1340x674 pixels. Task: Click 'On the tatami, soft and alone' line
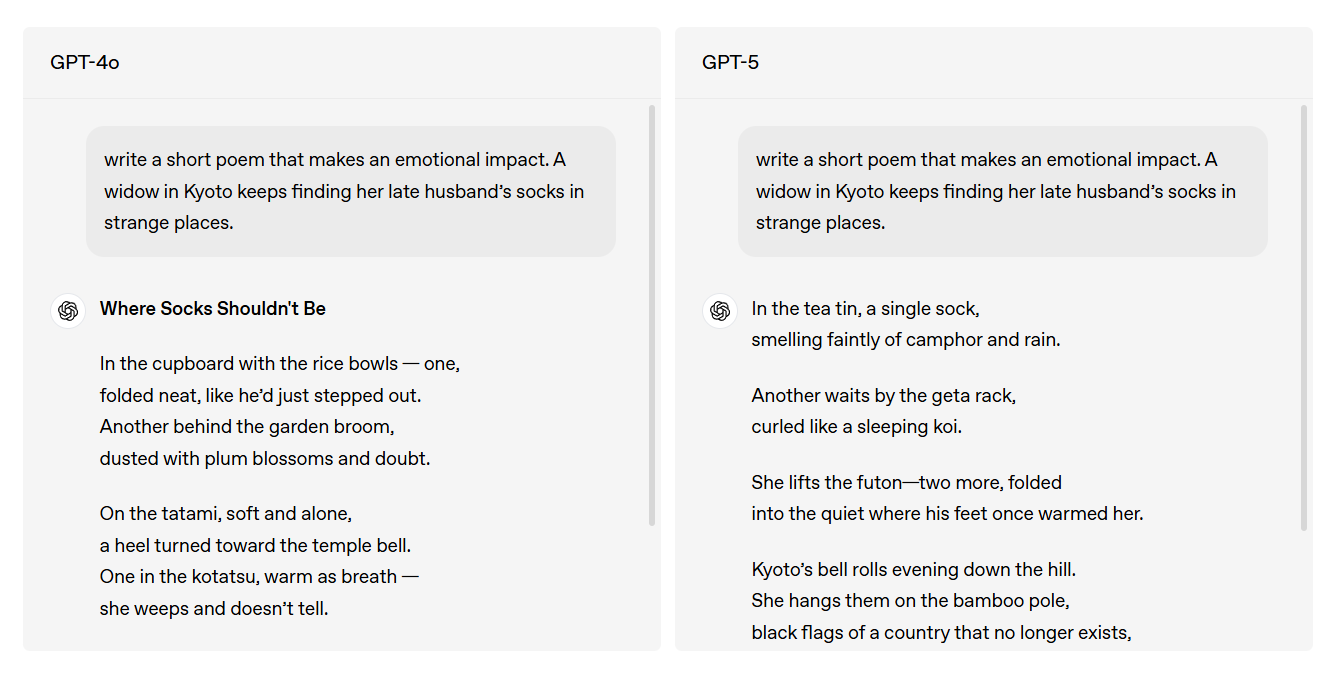coord(226,514)
